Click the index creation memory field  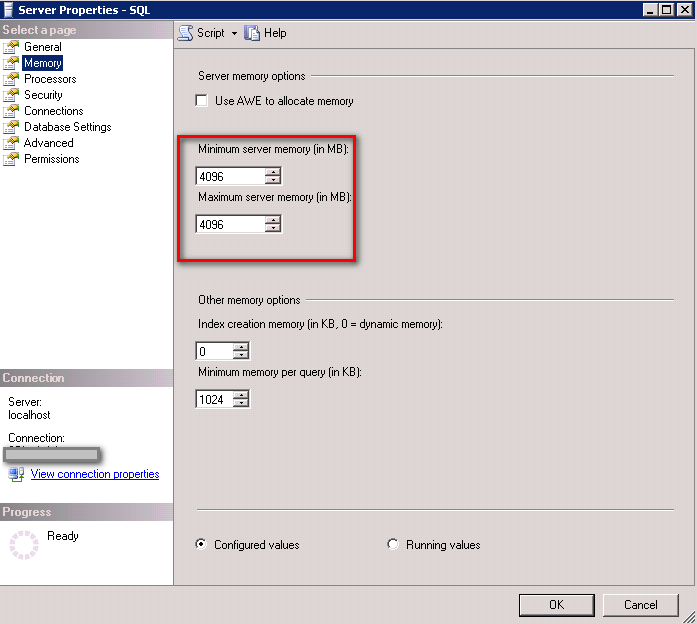click(214, 351)
